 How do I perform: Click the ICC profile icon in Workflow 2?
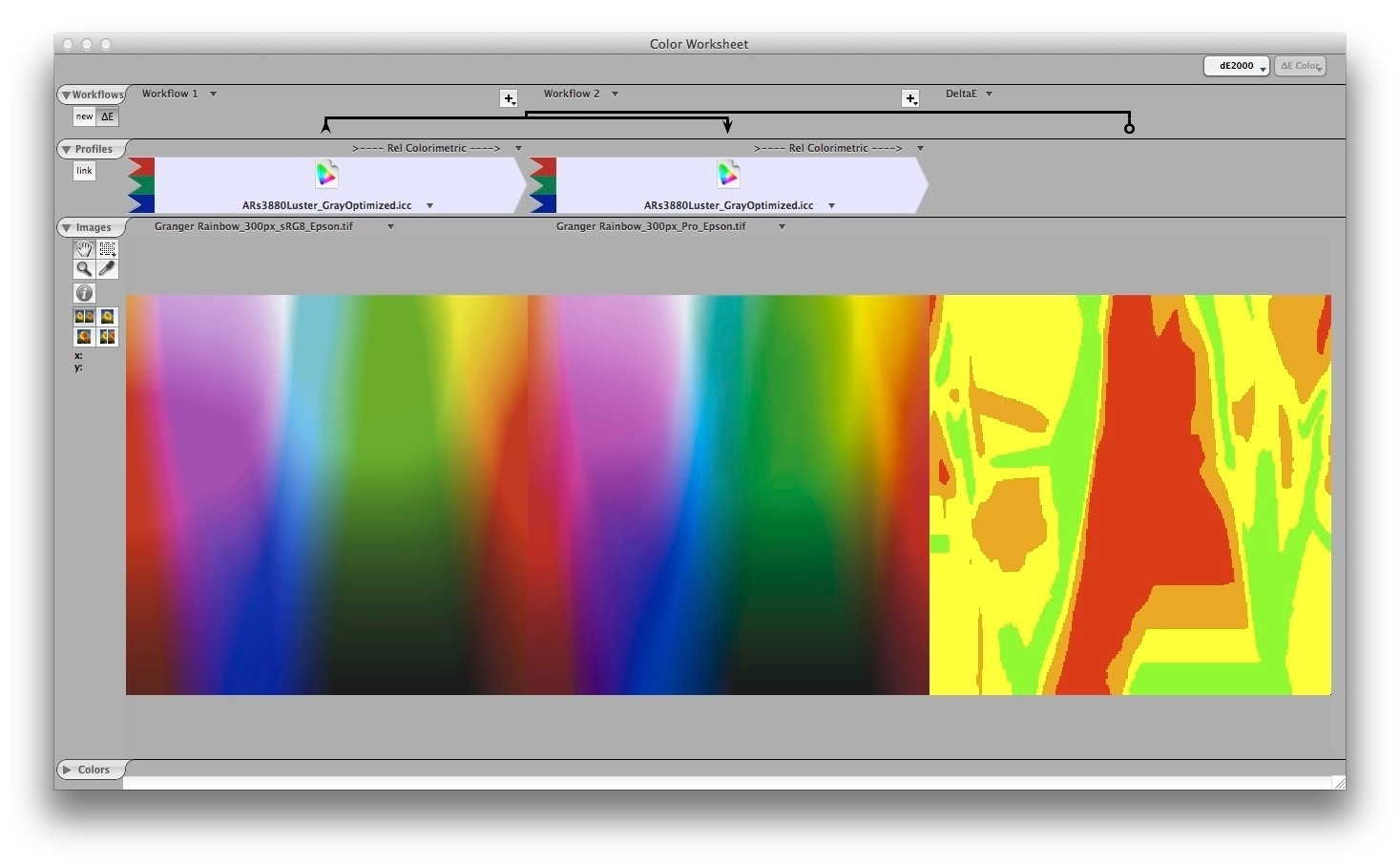[x=728, y=174]
